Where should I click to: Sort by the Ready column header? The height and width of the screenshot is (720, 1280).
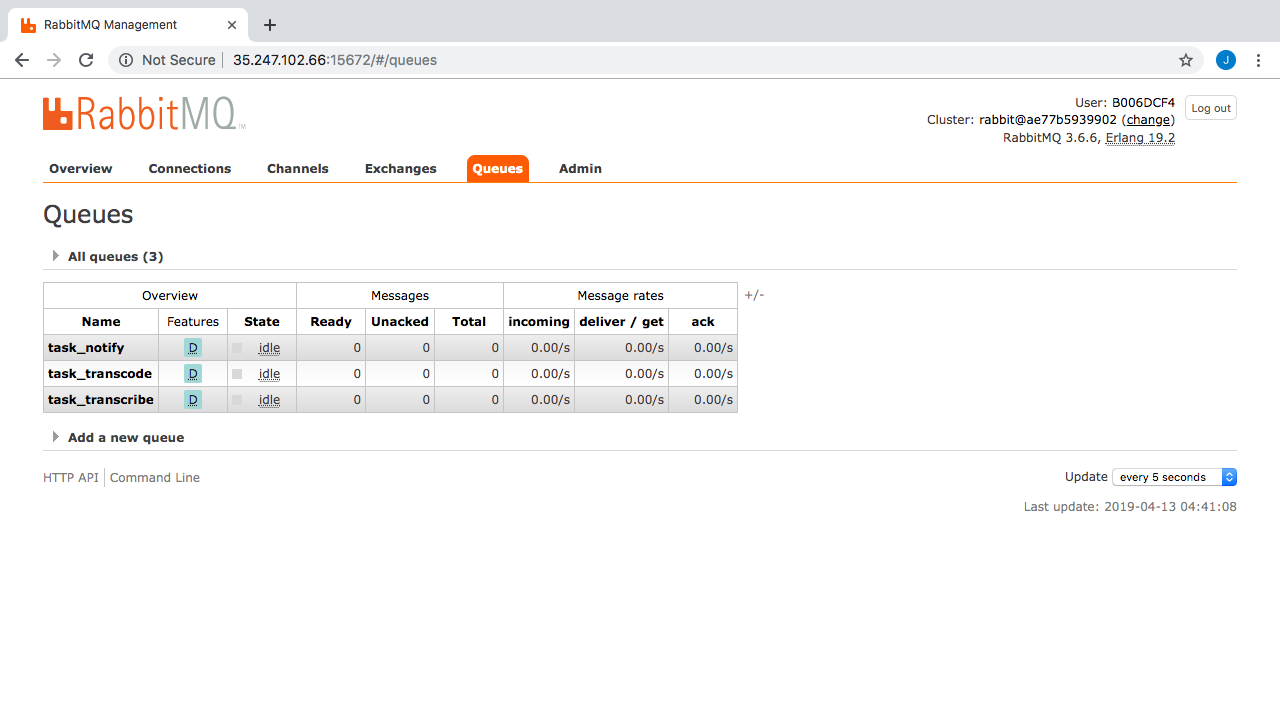(331, 322)
